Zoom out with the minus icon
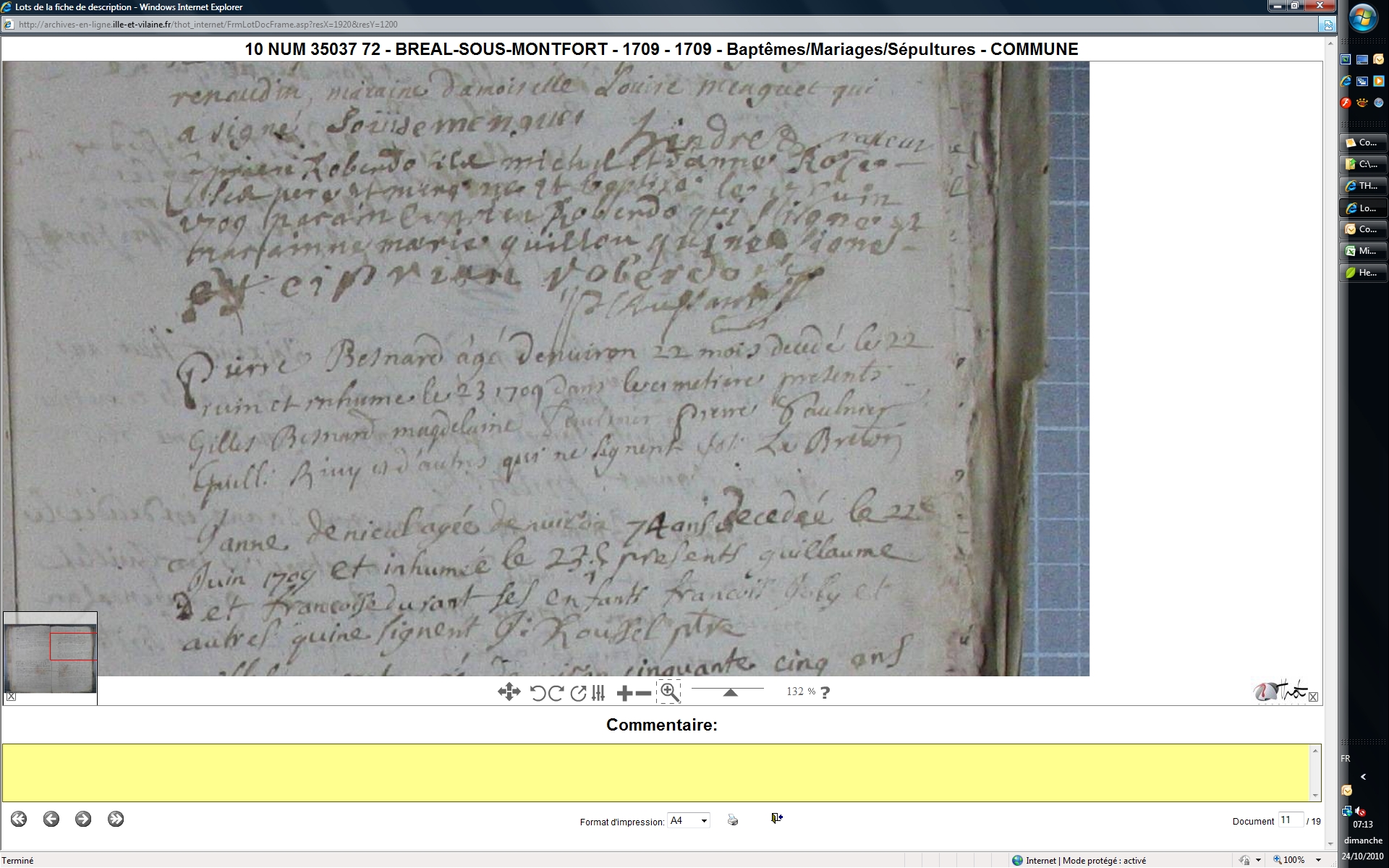 tap(643, 693)
